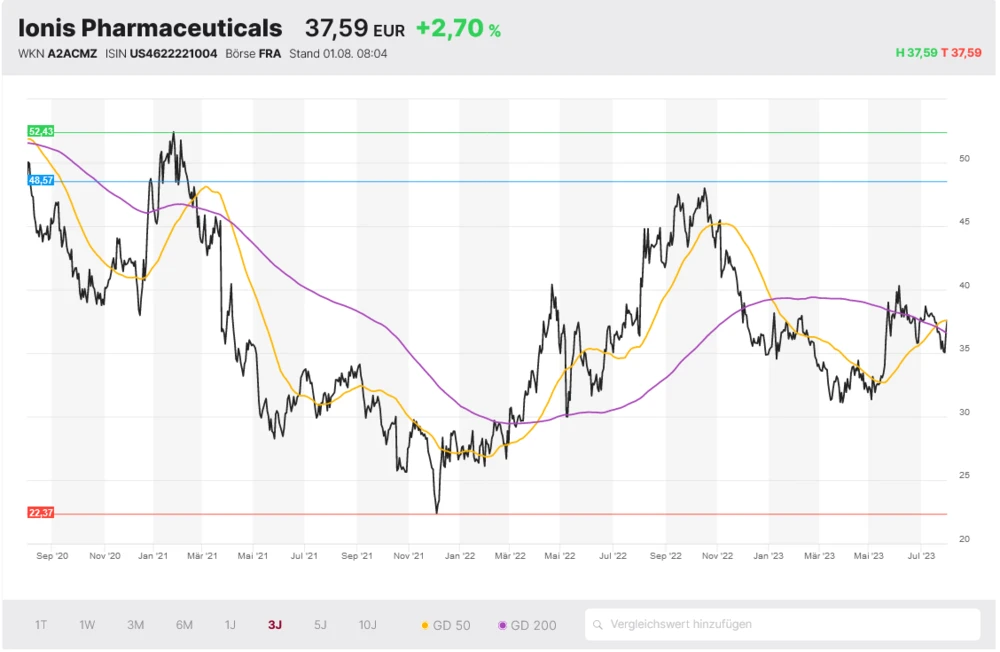Click the blue 48,57 price marker
Image resolution: width=1000 pixels, height=652 pixels.
[x=41, y=180]
